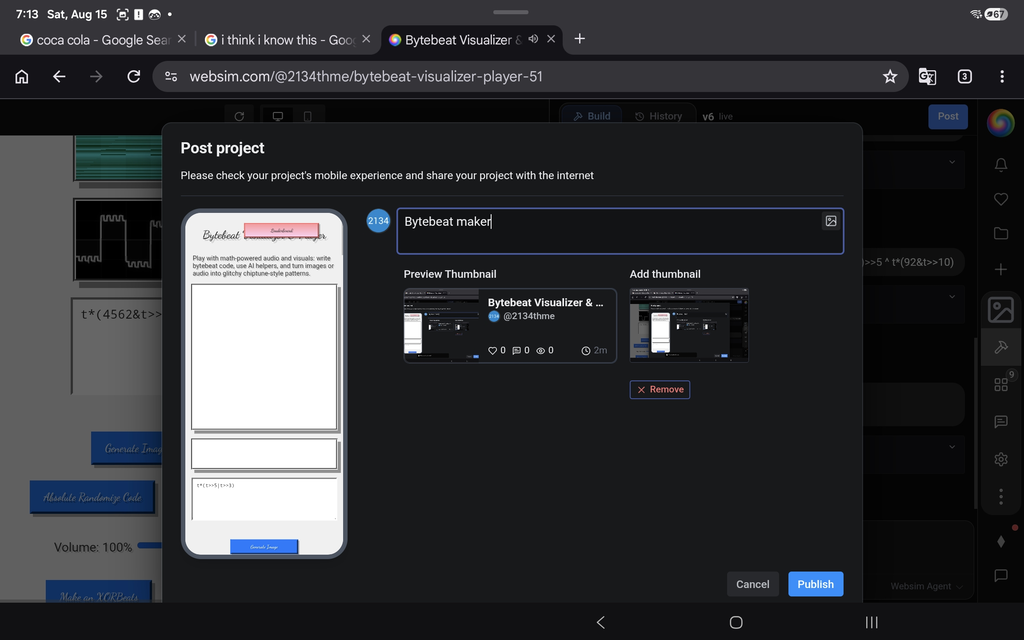
Task: Click Absolute Randomize Code button
Action: point(92,497)
